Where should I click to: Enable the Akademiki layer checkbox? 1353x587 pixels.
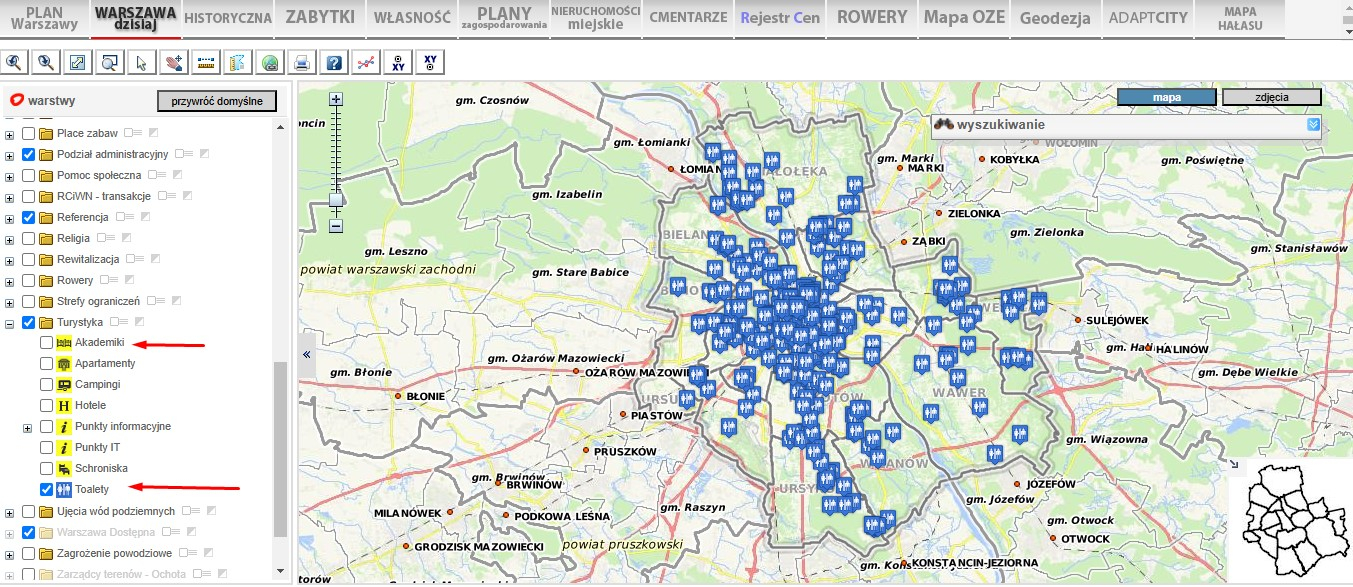pyautogui.click(x=46, y=343)
